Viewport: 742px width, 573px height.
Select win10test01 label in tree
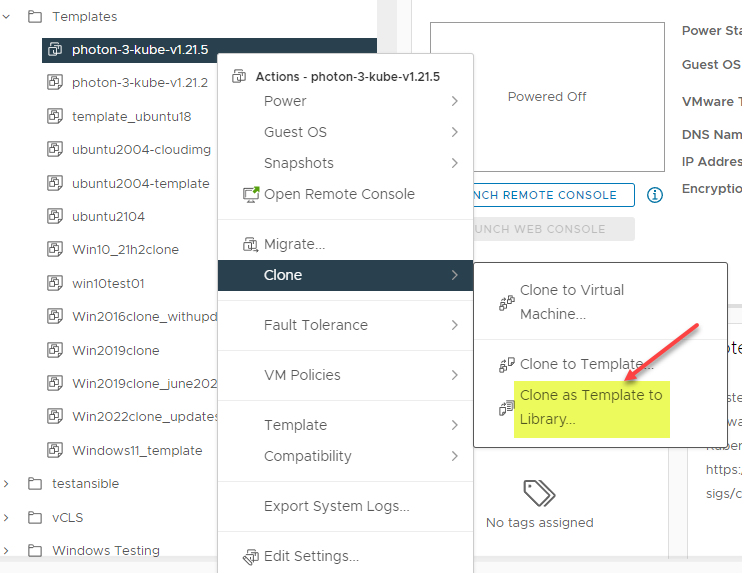coord(108,283)
